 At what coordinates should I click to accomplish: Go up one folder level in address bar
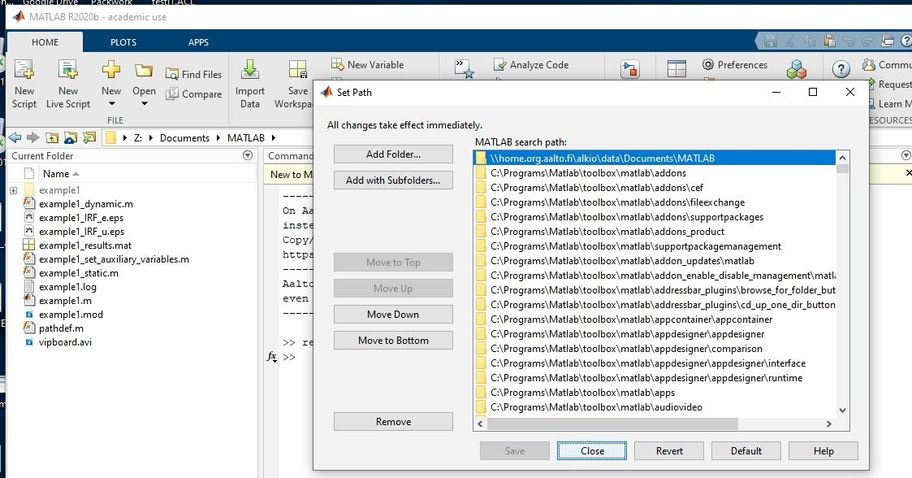pos(50,138)
